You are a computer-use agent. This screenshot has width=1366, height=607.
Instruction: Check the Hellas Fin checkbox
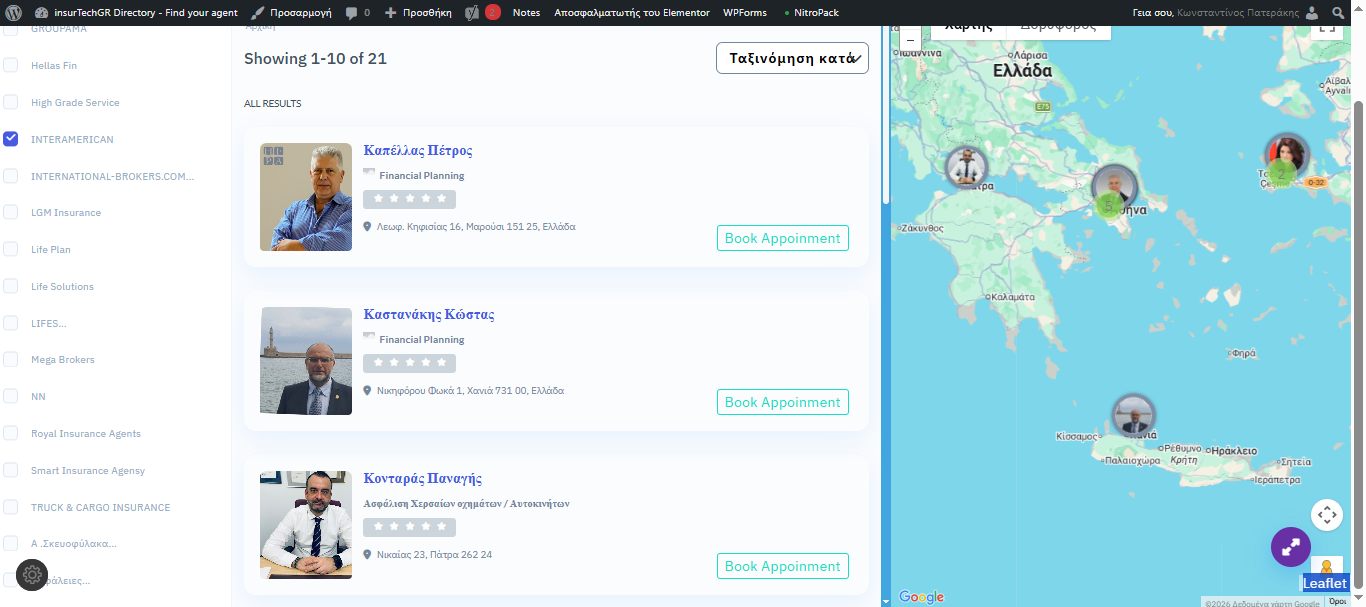[11, 65]
